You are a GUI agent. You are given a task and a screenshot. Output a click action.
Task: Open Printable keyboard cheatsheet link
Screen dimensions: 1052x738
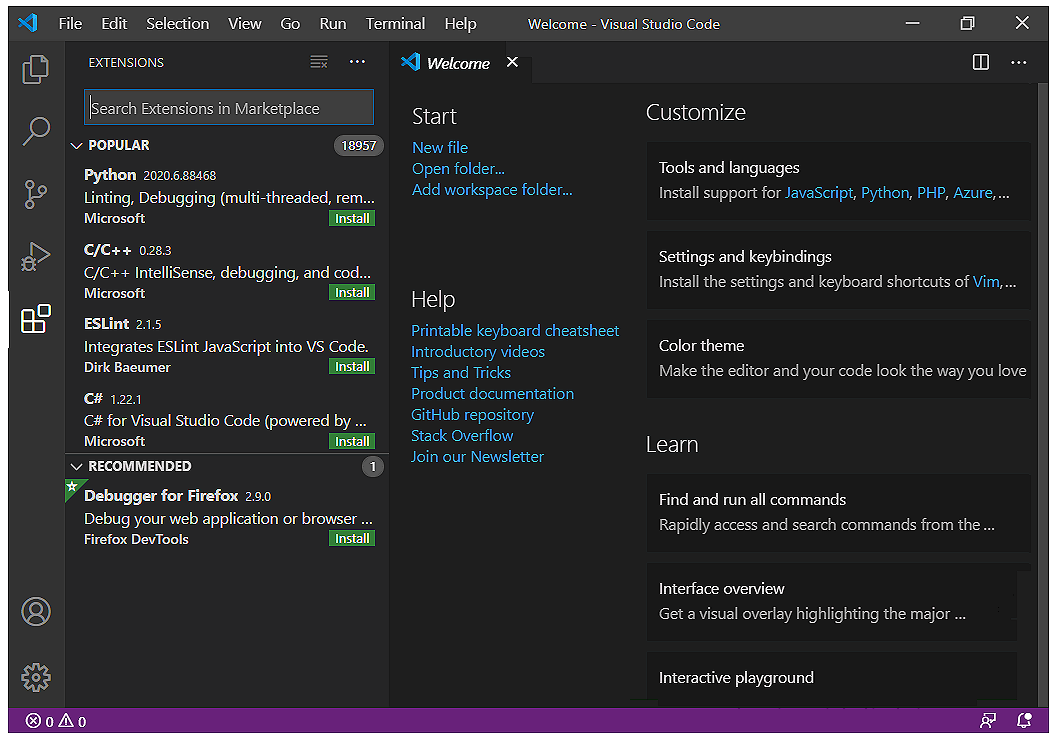(515, 331)
